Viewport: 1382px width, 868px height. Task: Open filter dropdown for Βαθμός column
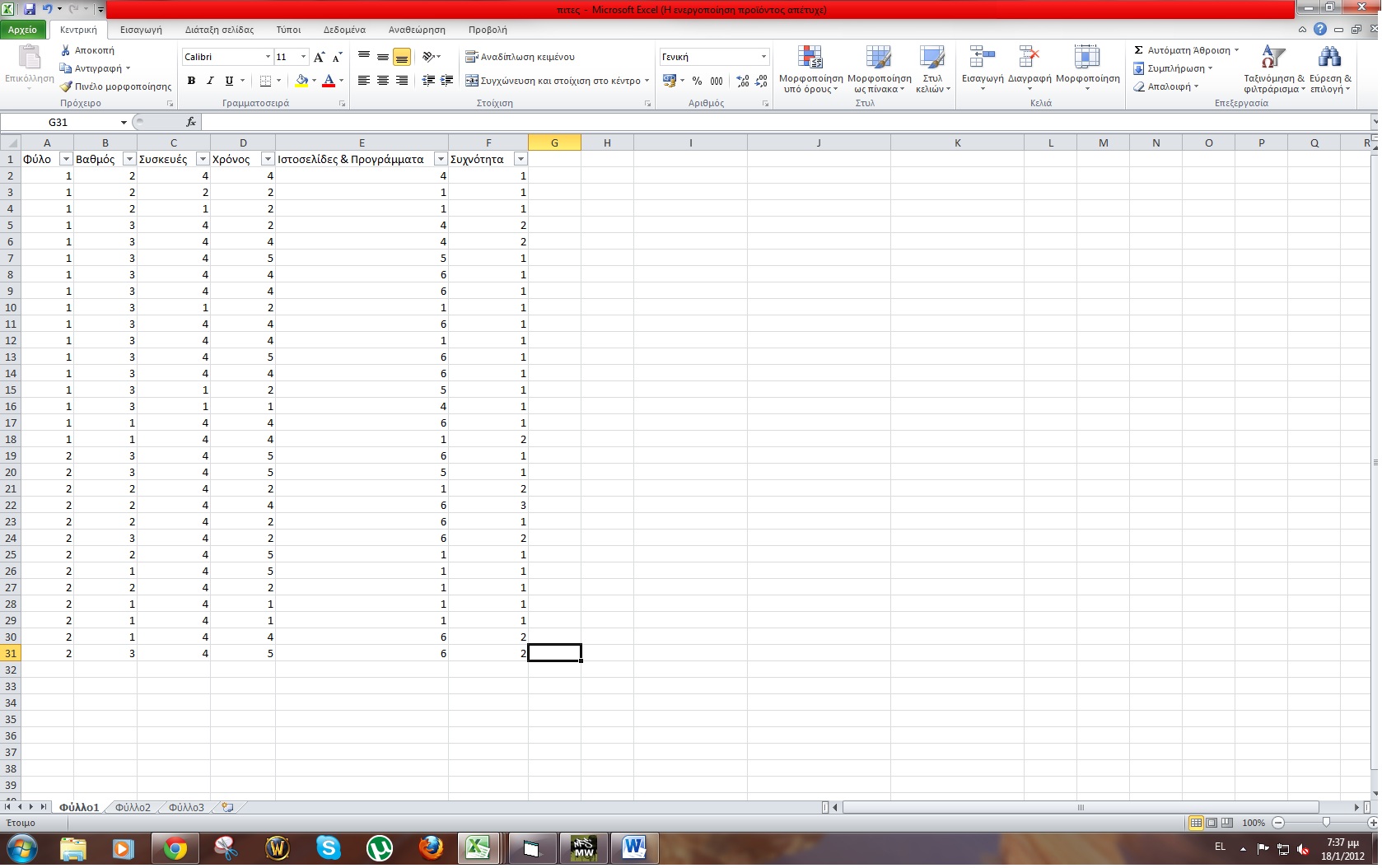click(x=129, y=159)
